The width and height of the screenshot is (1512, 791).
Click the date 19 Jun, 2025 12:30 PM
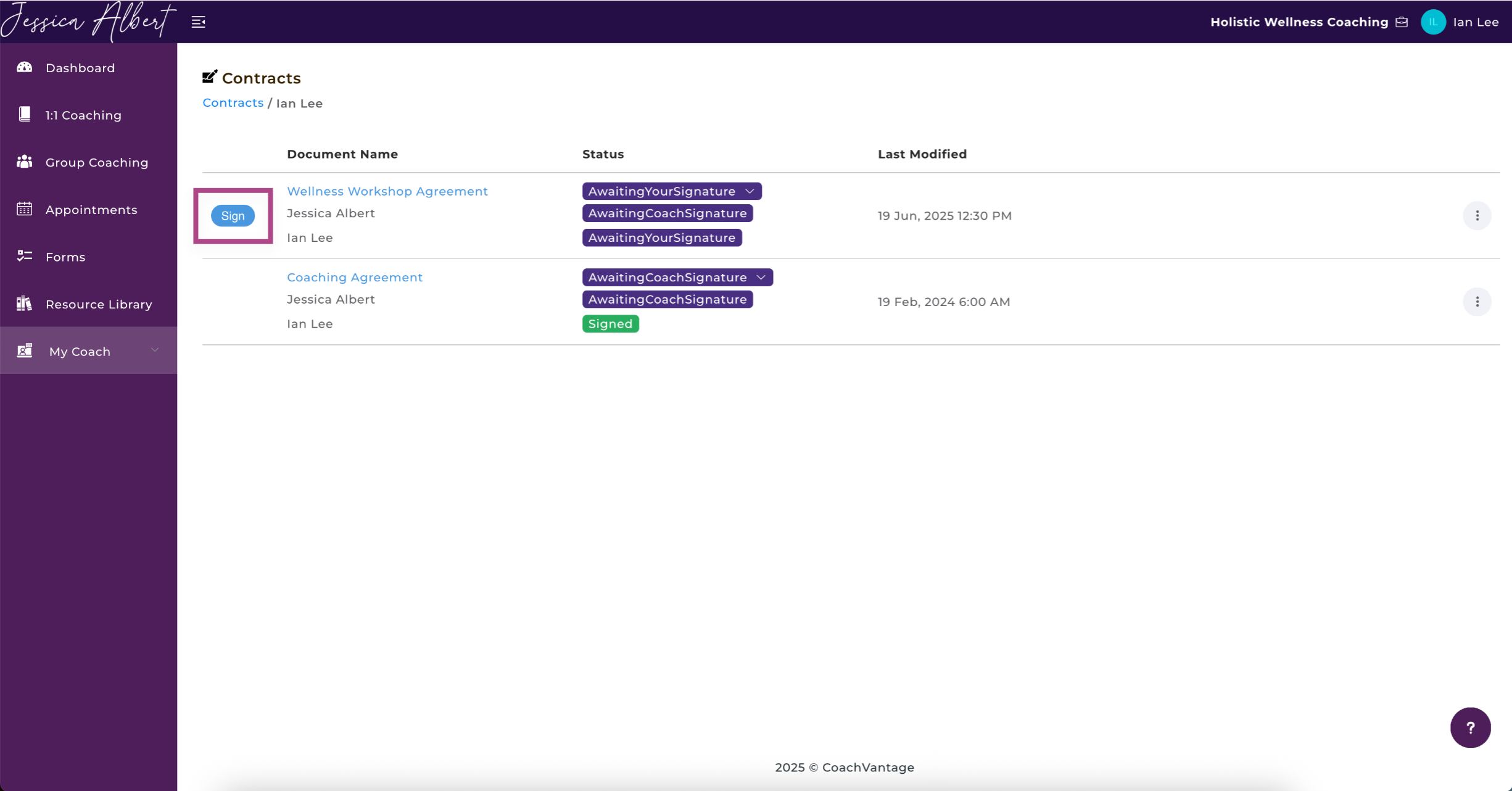(x=944, y=216)
